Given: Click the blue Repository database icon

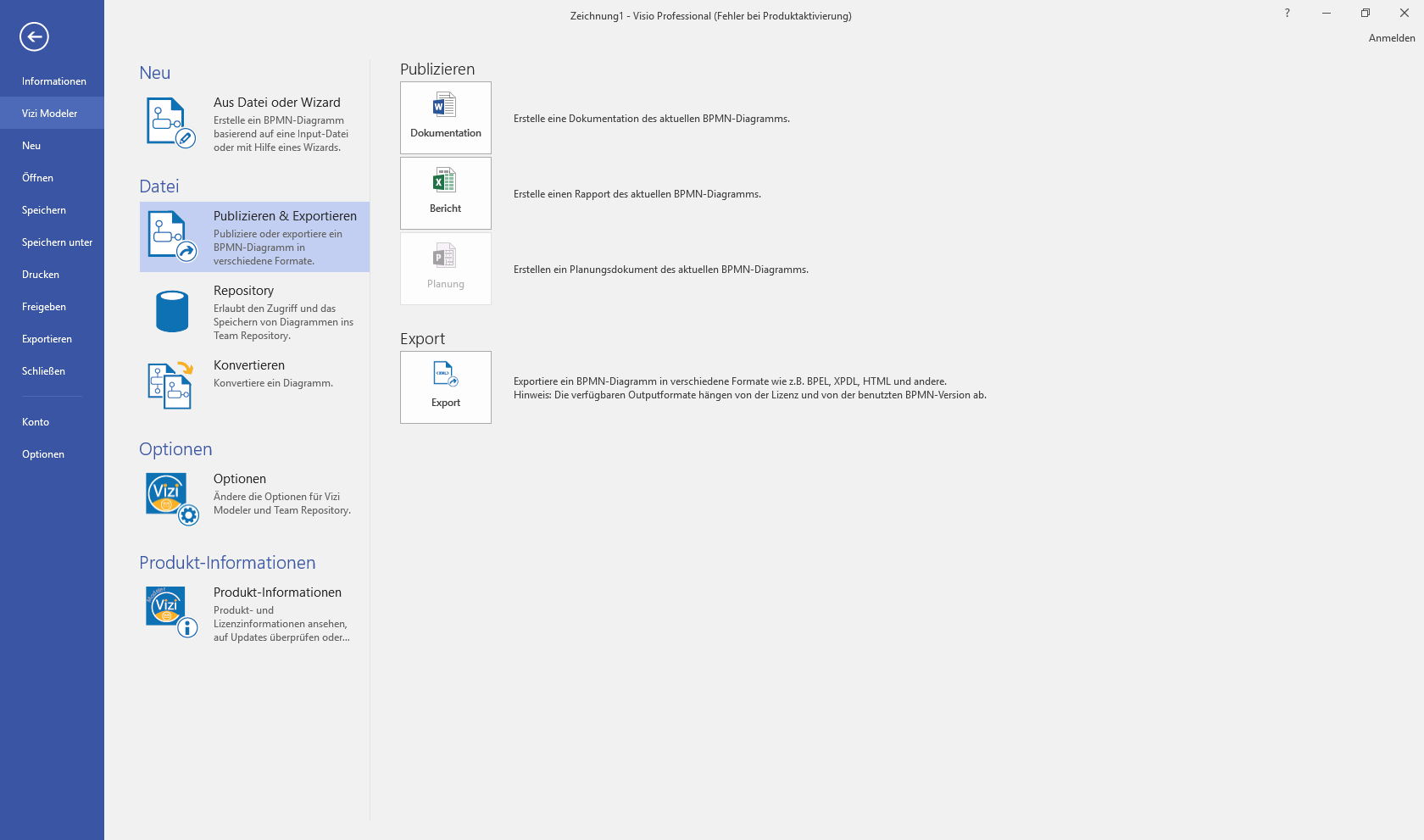Looking at the screenshot, I should pyautogui.click(x=172, y=311).
